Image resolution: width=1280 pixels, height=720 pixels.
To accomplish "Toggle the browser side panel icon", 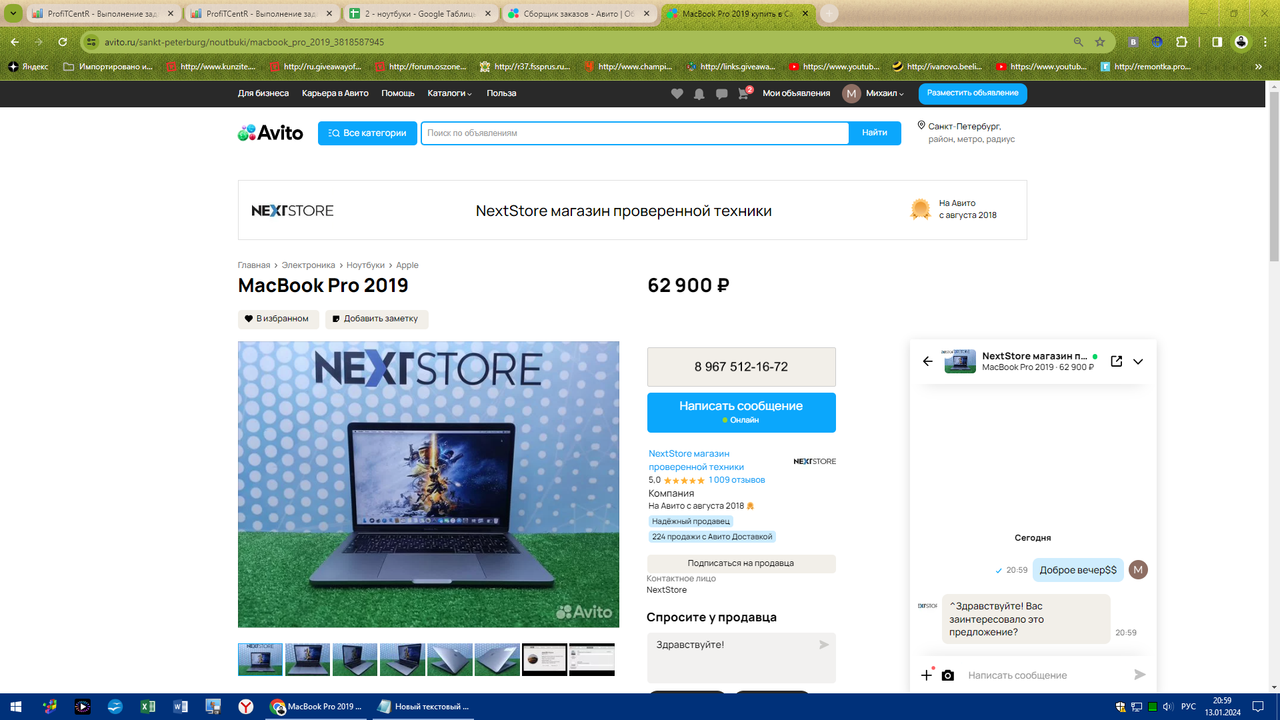I will tap(1217, 42).
